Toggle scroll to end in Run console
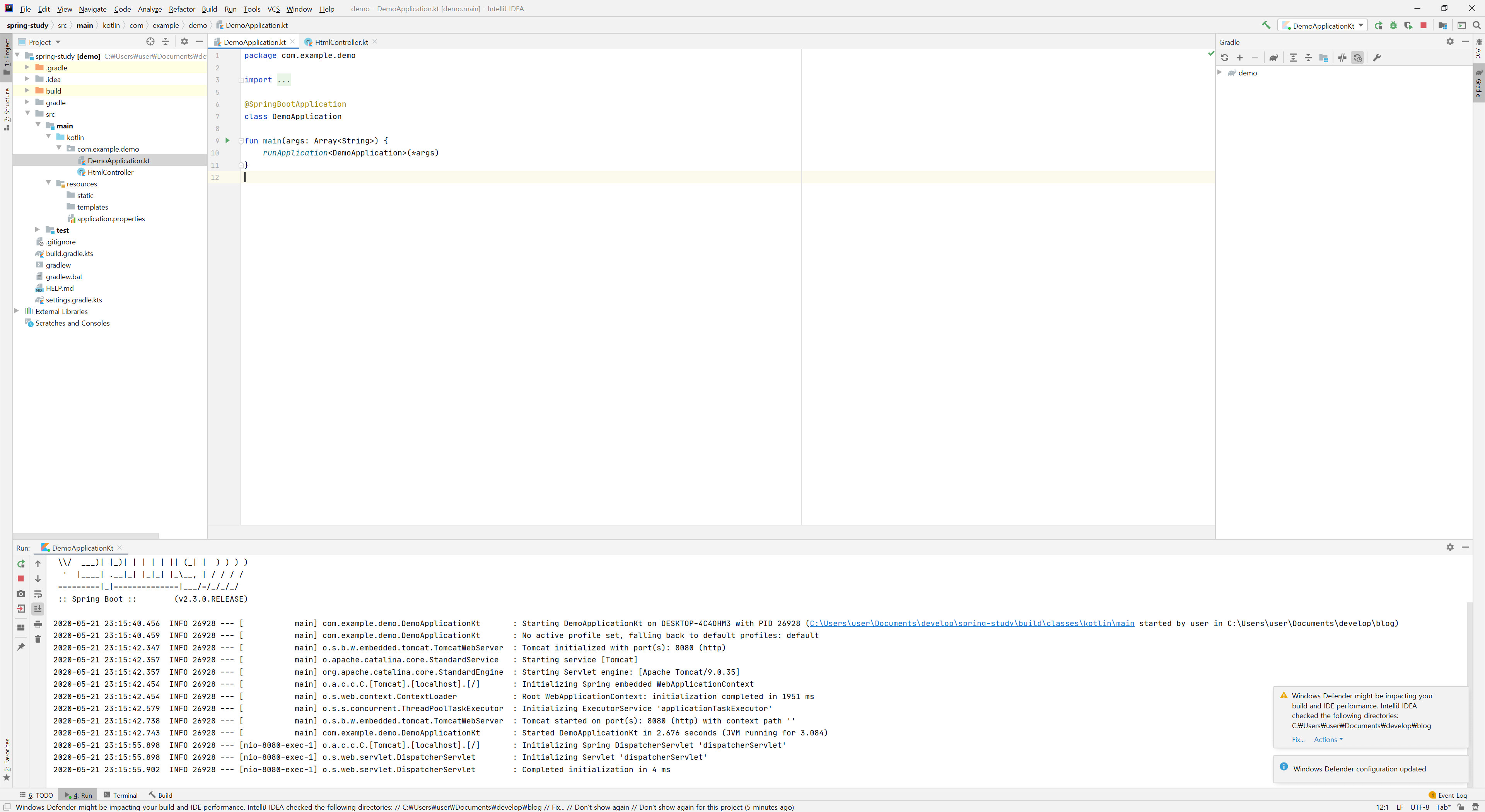 38,609
